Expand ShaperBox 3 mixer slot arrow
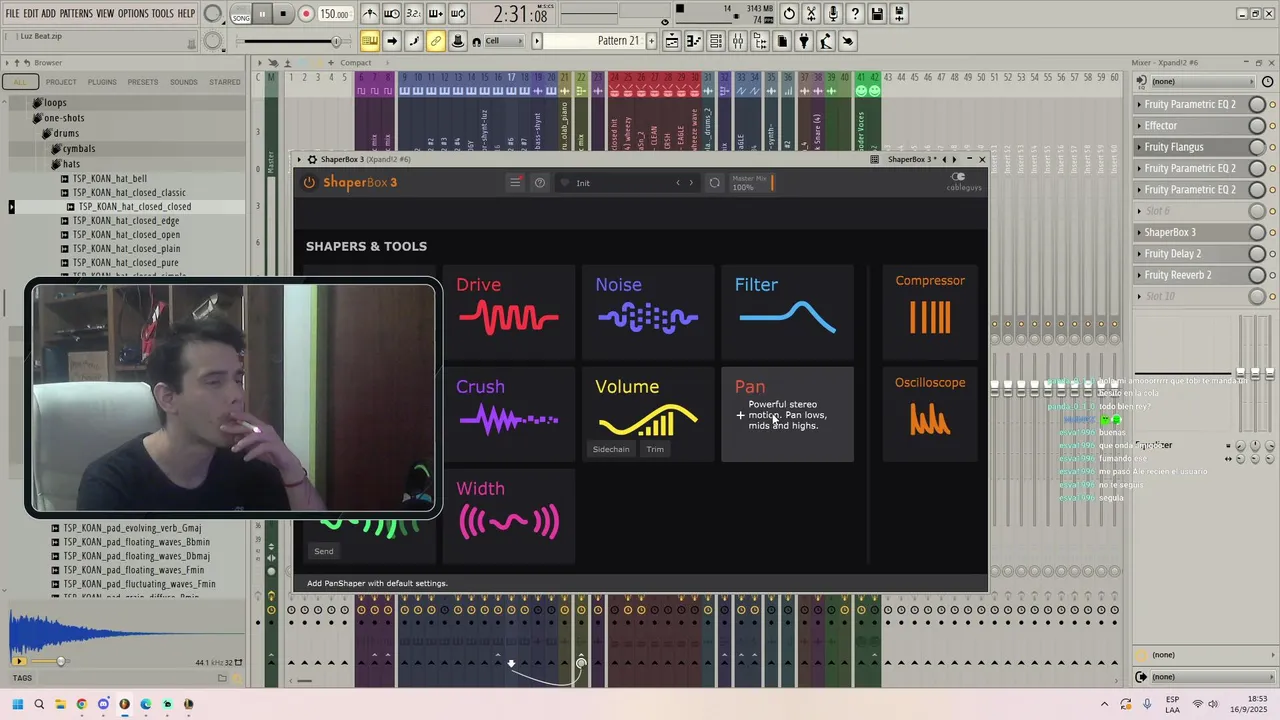1280x720 pixels. (1139, 232)
